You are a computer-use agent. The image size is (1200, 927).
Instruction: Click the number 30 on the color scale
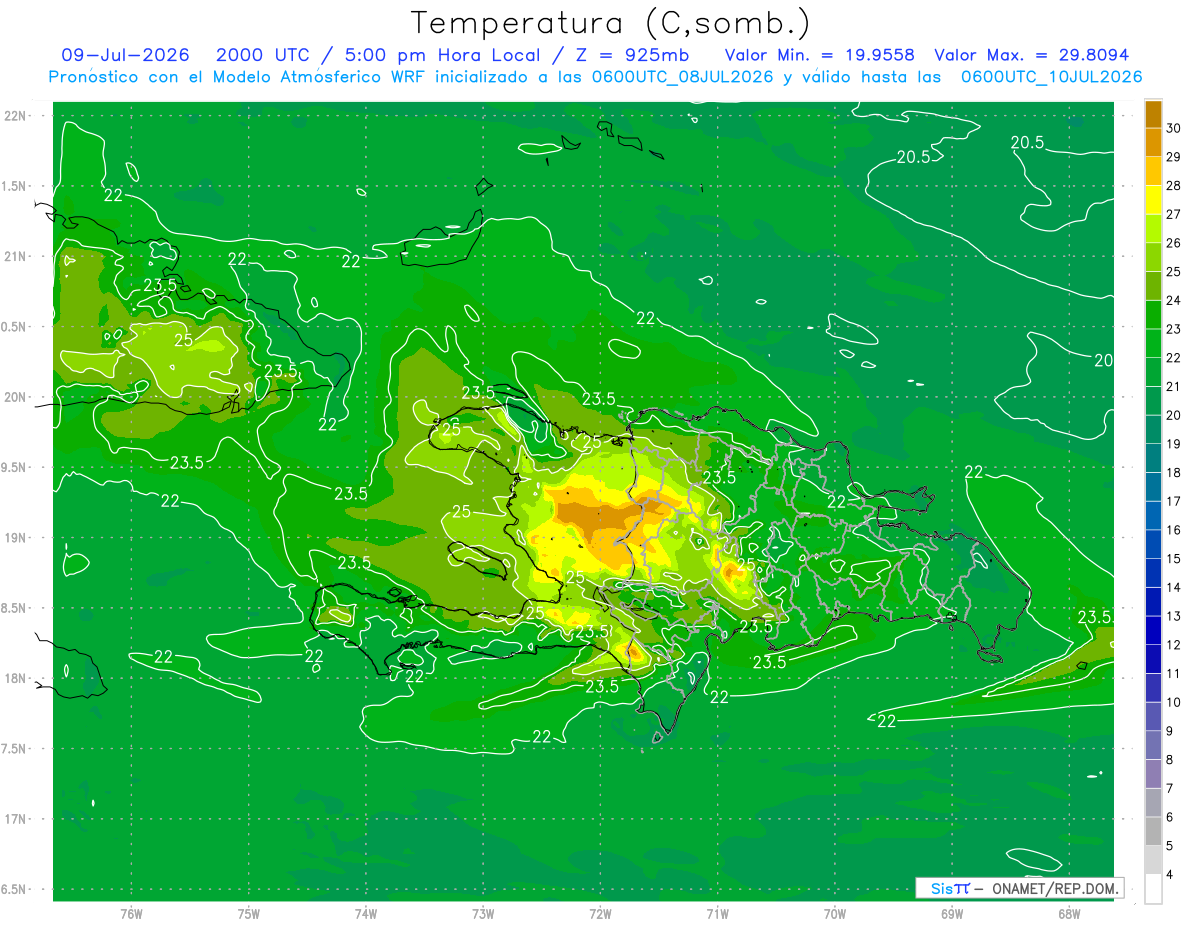pos(1174,128)
